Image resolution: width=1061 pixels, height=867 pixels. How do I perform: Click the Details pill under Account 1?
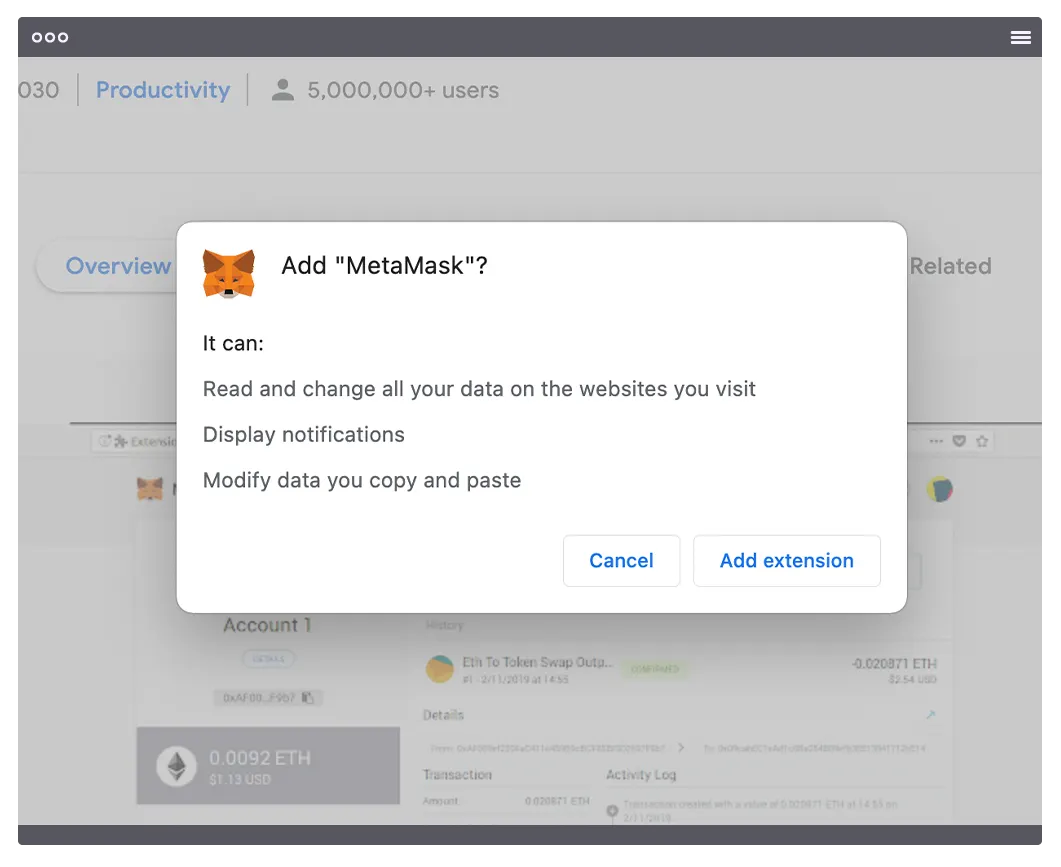click(x=268, y=659)
